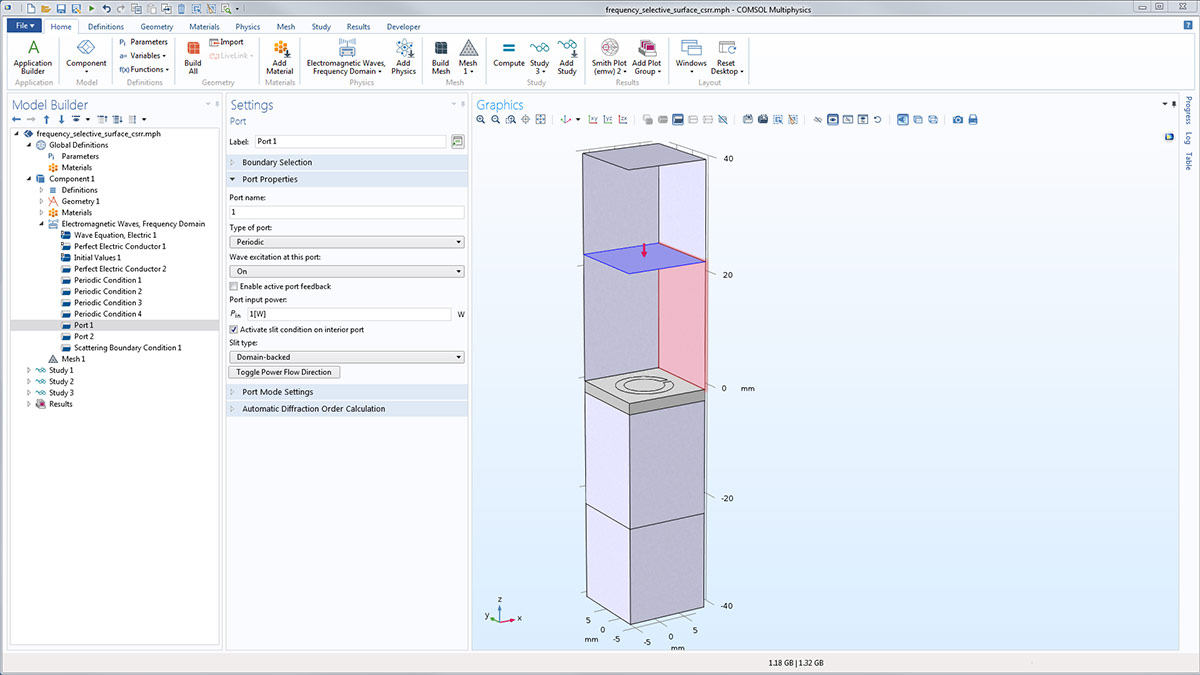The image size is (1200, 675).
Task: Open the Results ribbon tab
Action: point(358,27)
